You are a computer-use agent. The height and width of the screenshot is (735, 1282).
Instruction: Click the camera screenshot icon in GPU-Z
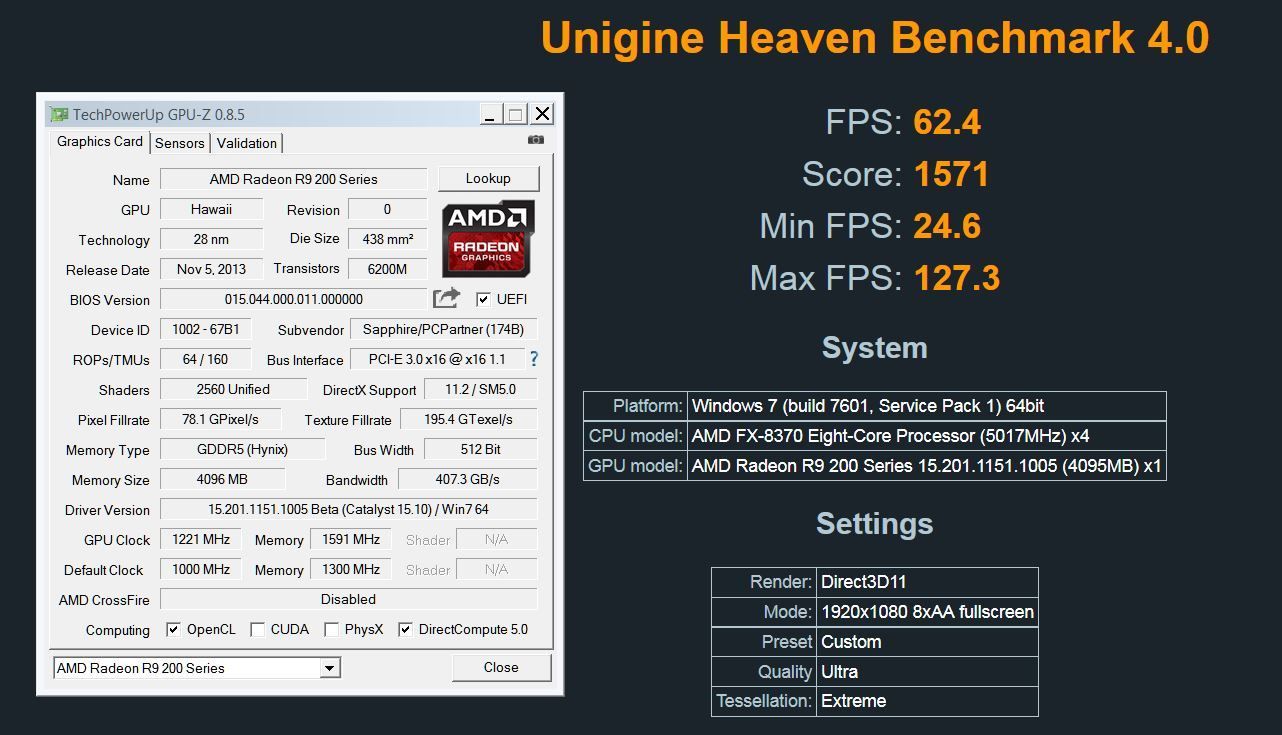click(536, 140)
